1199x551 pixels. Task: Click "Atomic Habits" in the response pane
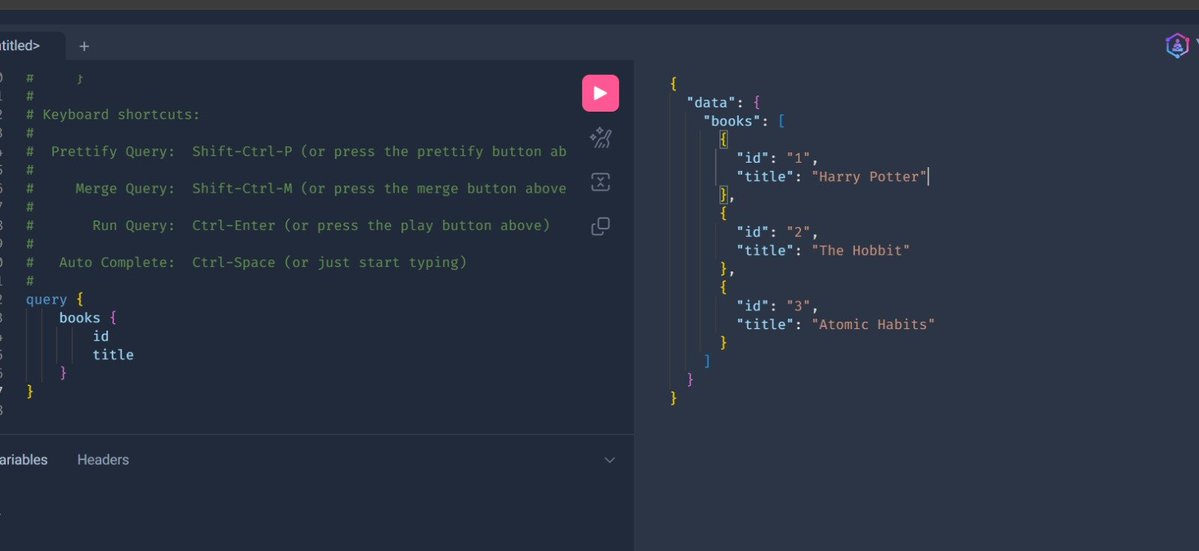click(873, 325)
